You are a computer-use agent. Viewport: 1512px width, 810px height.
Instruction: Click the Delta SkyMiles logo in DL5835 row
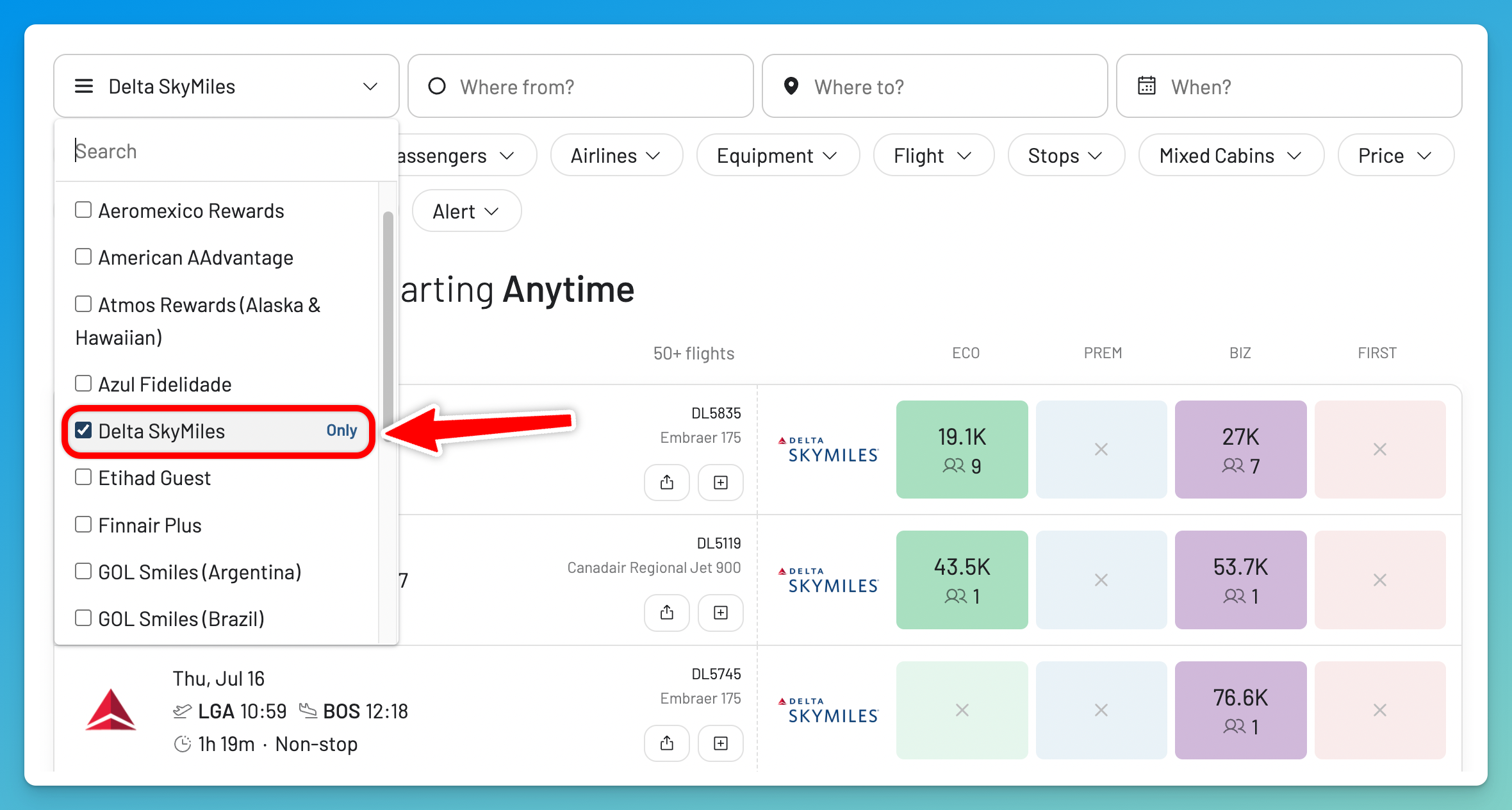click(828, 450)
